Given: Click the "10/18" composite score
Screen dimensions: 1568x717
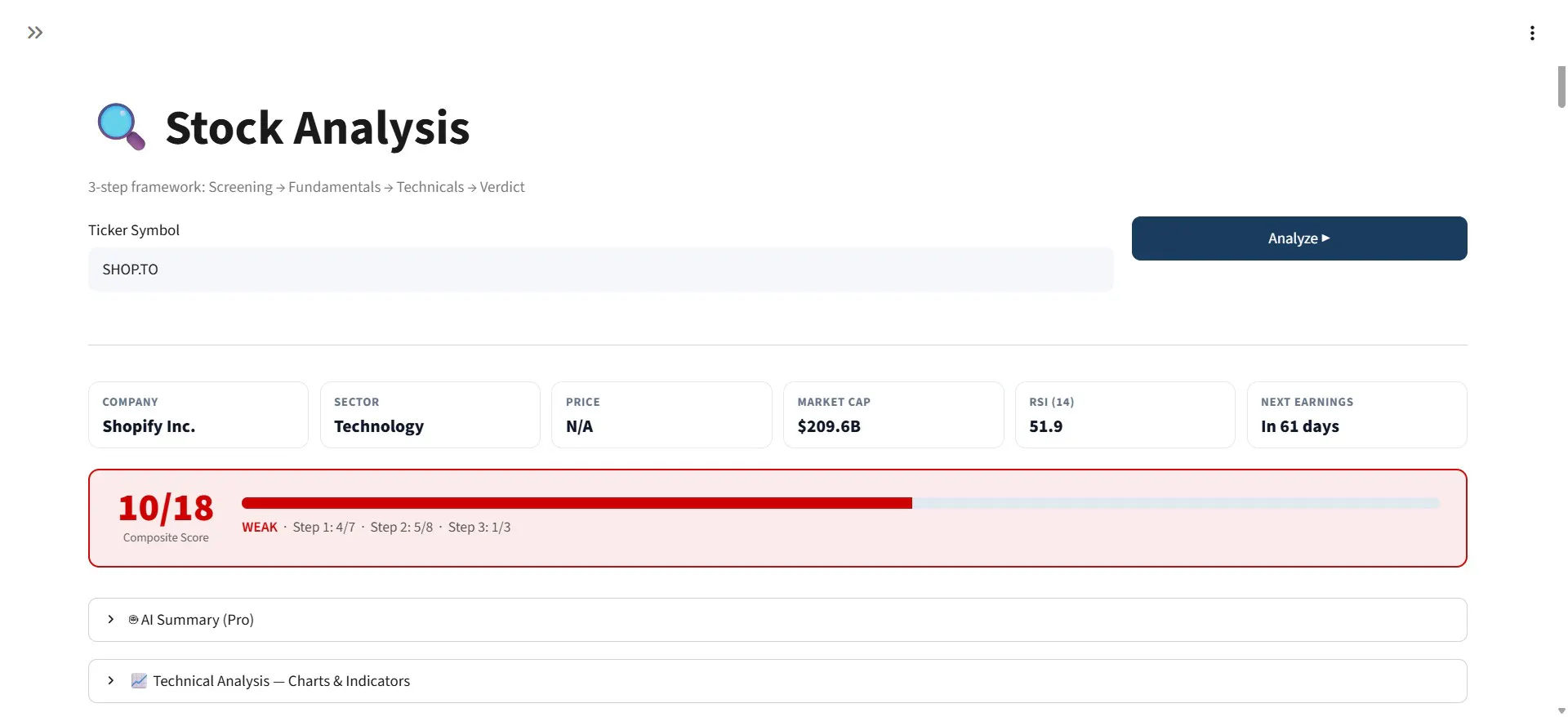Looking at the screenshot, I should [x=166, y=508].
